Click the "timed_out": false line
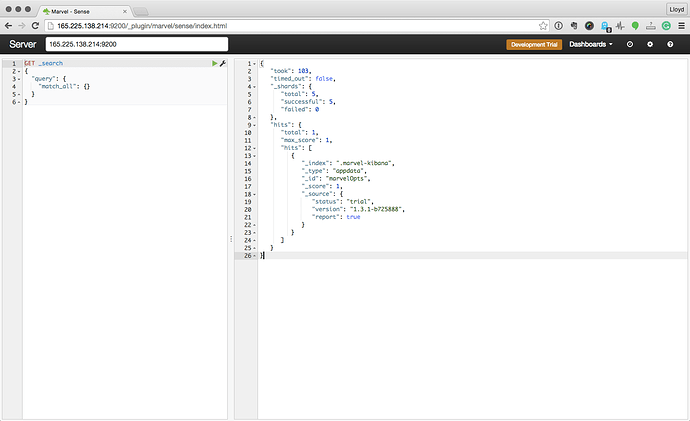The height and width of the screenshot is (421, 690). pos(303,79)
